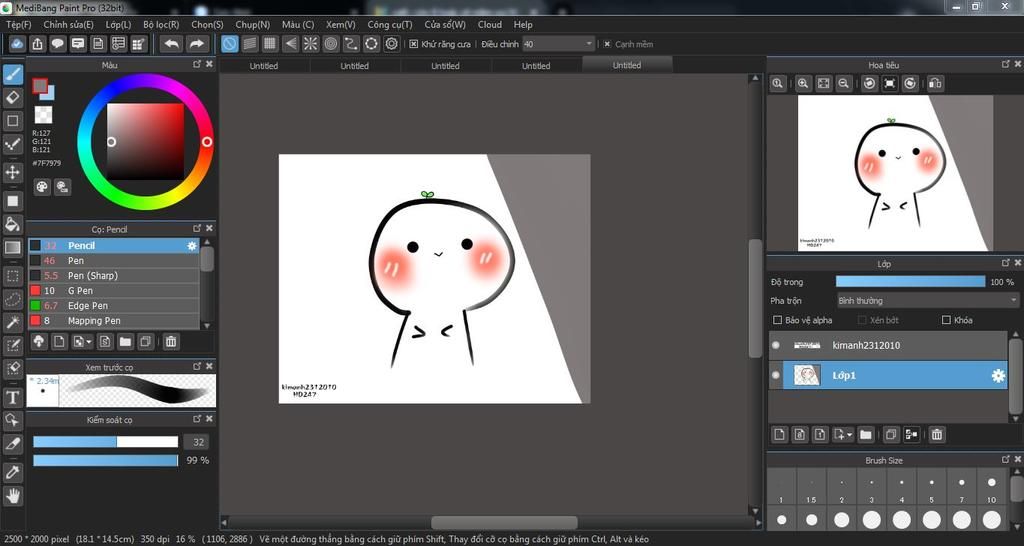This screenshot has width=1024, height=546.
Task: Select the Edge Pen brush
Action: pyautogui.click(x=114, y=306)
